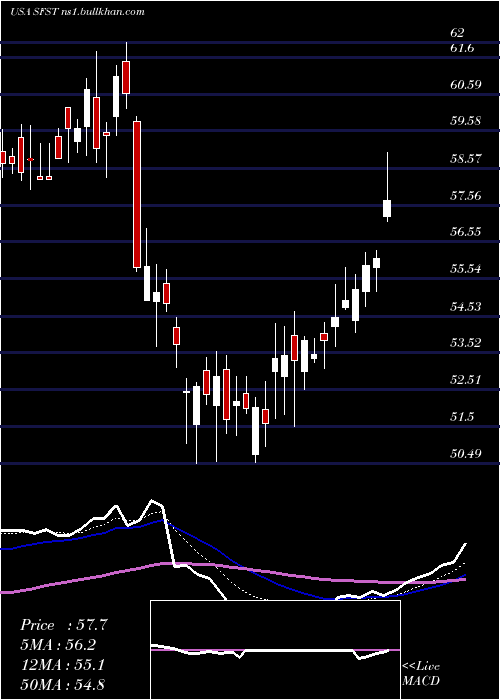500x700 pixels.
Task: Click the tall red candle dropping from 59.58
Action: pos(137,194)
